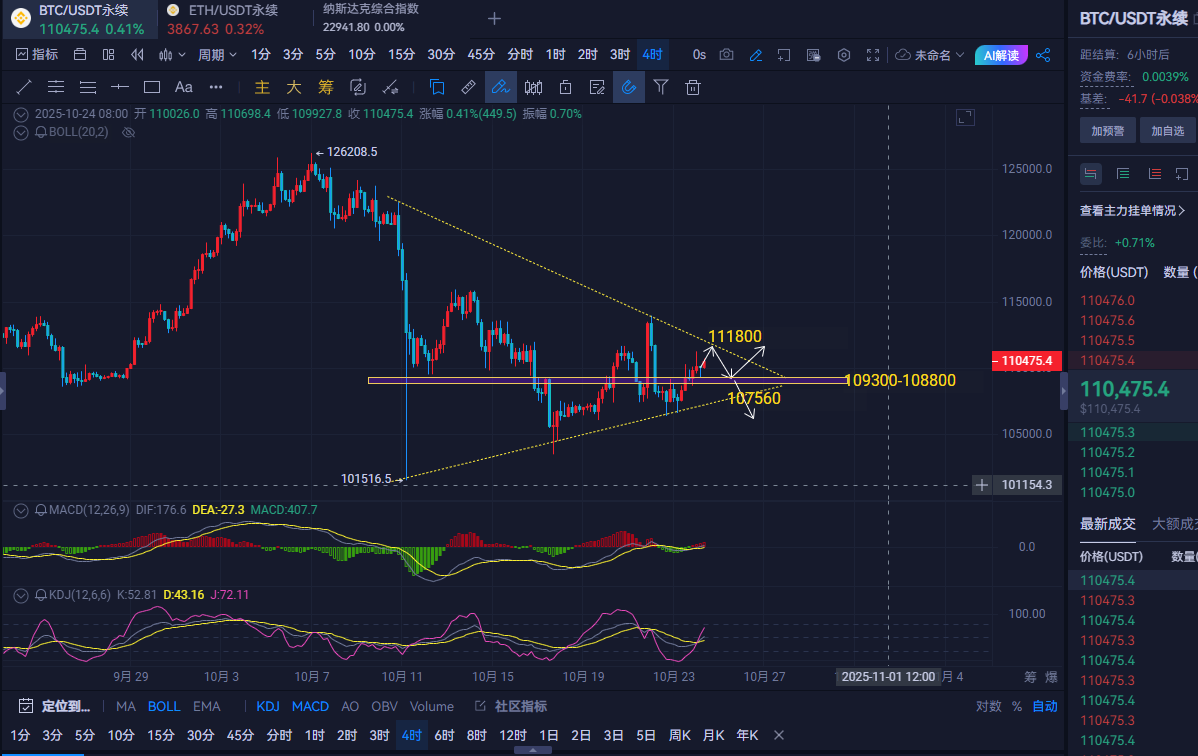This screenshot has height=756, width=1198.
Task: Click the 加预警 button
Action: coord(1107,130)
